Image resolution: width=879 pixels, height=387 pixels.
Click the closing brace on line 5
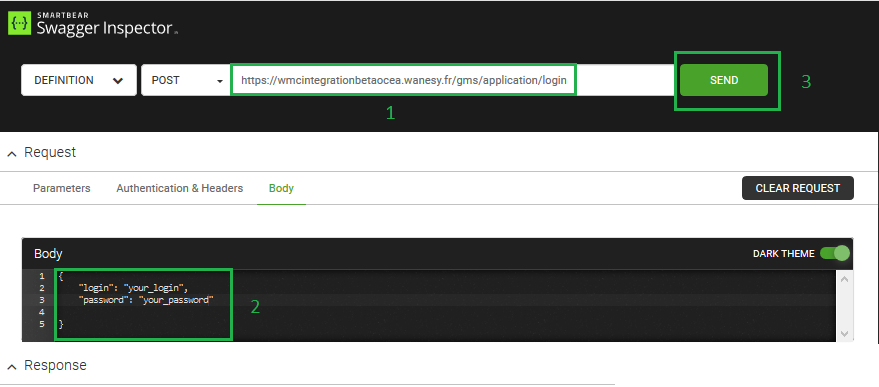pos(61,324)
